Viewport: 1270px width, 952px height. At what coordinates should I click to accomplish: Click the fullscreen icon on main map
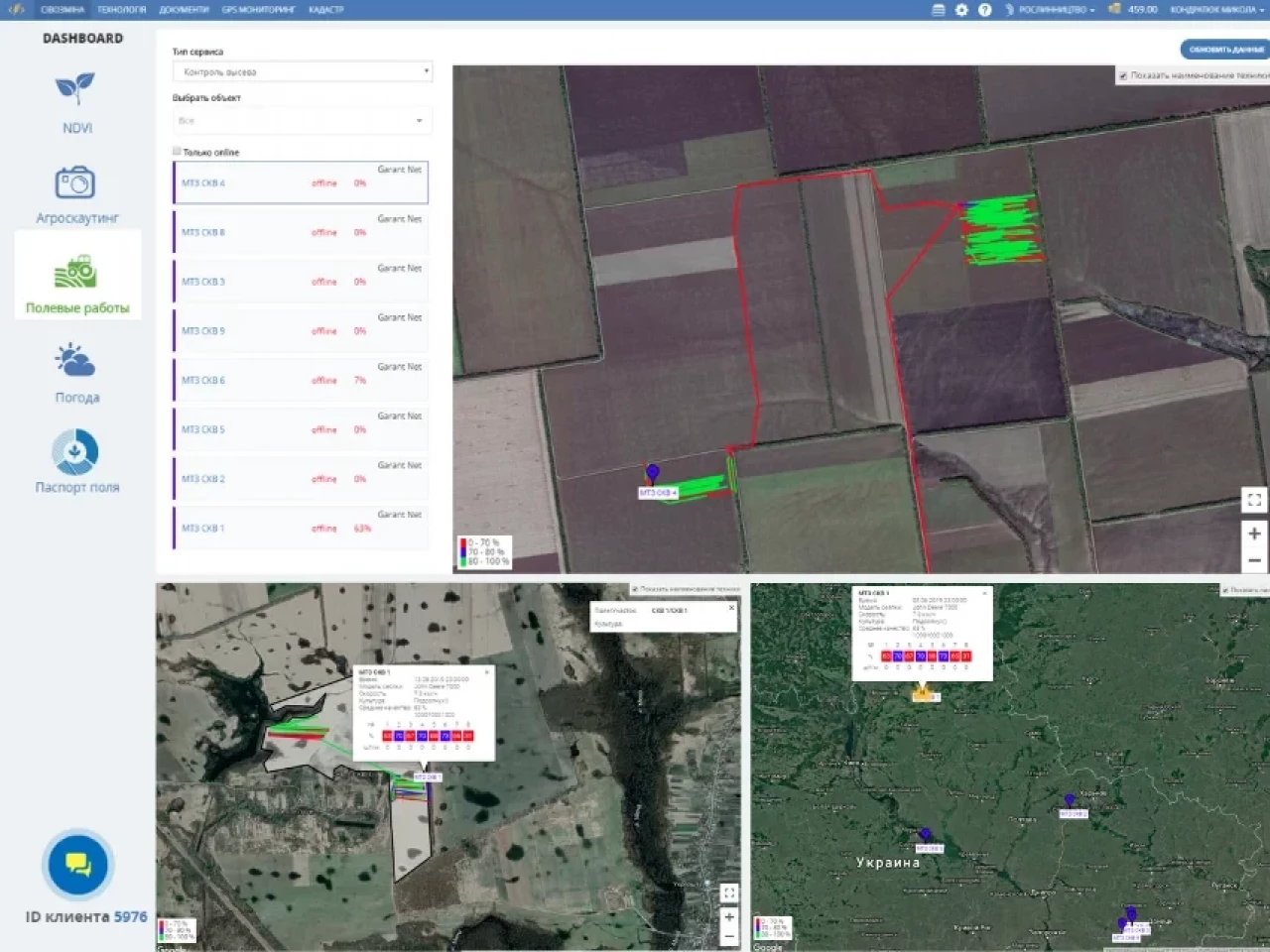coord(1254,500)
